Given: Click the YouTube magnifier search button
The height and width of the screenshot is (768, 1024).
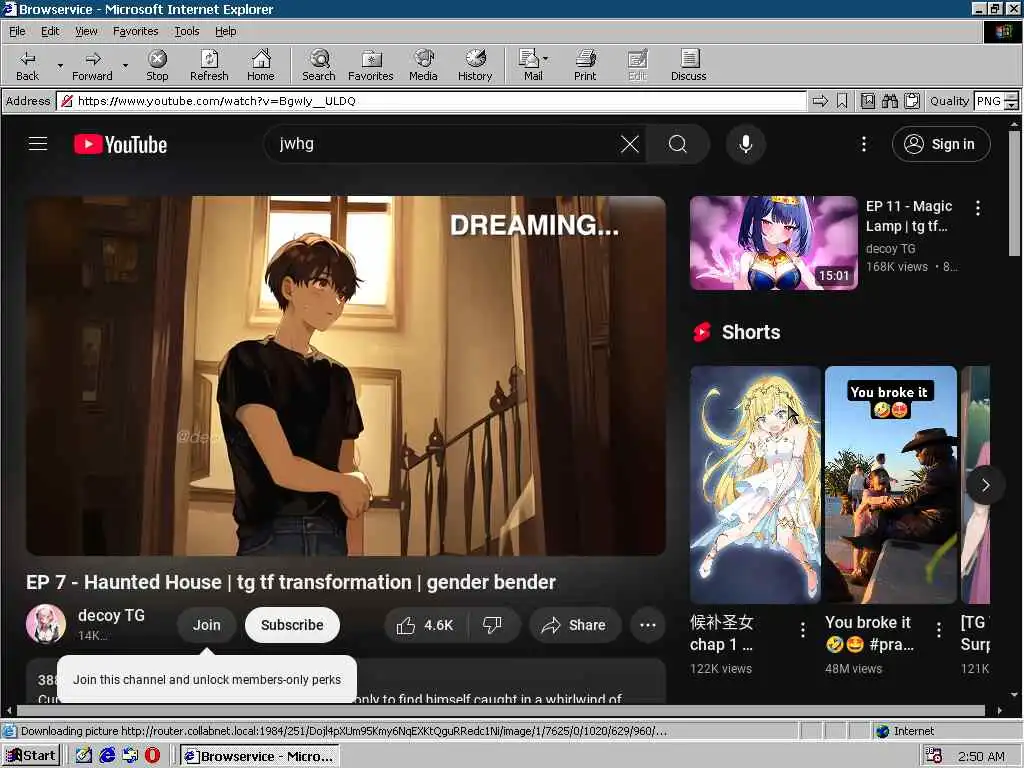Looking at the screenshot, I should coord(678,144).
